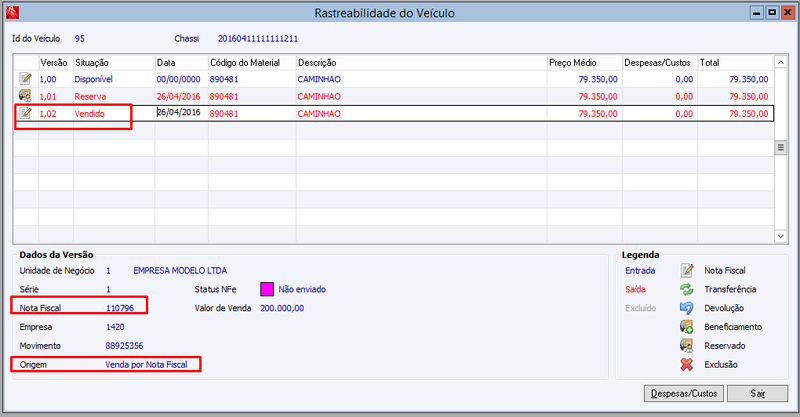Click the Saída legend label
The width and height of the screenshot is (800, 417).
pos(636,289)
